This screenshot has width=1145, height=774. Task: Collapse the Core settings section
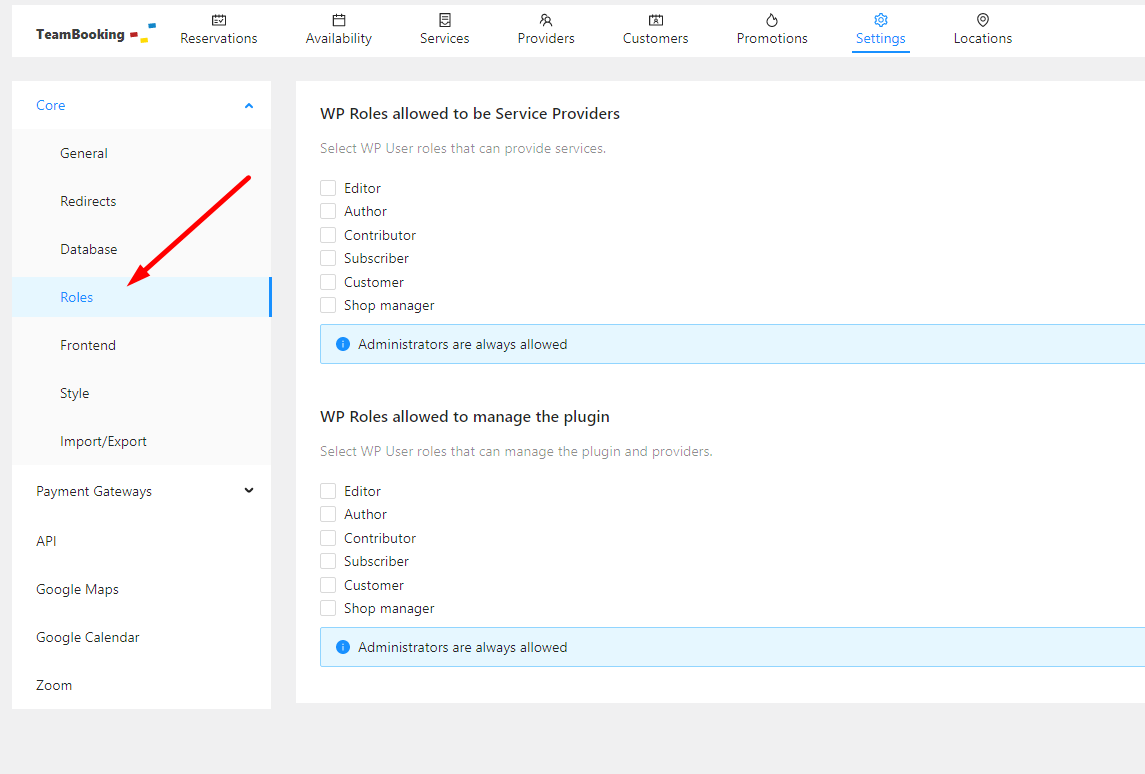tap(249, 105)
